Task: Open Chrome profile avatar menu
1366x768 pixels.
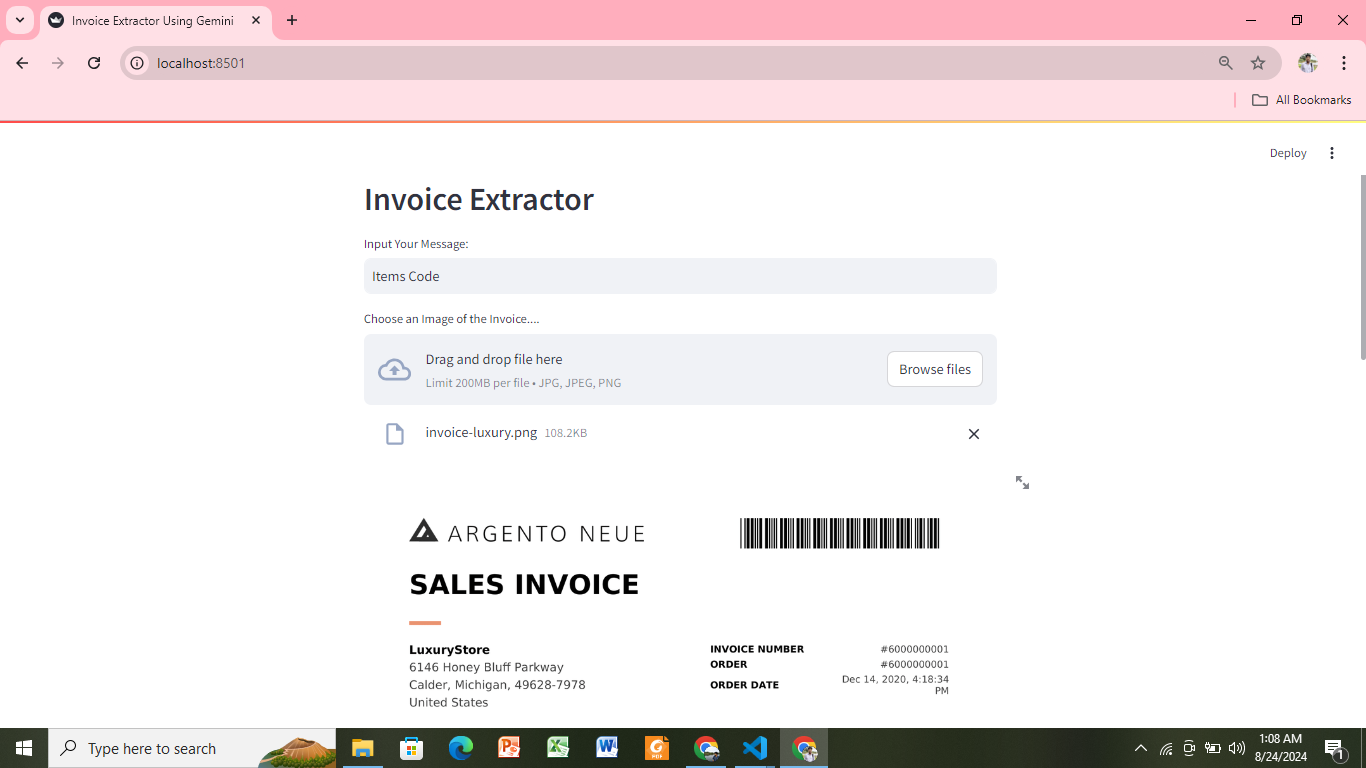Action: (1307, 63)
